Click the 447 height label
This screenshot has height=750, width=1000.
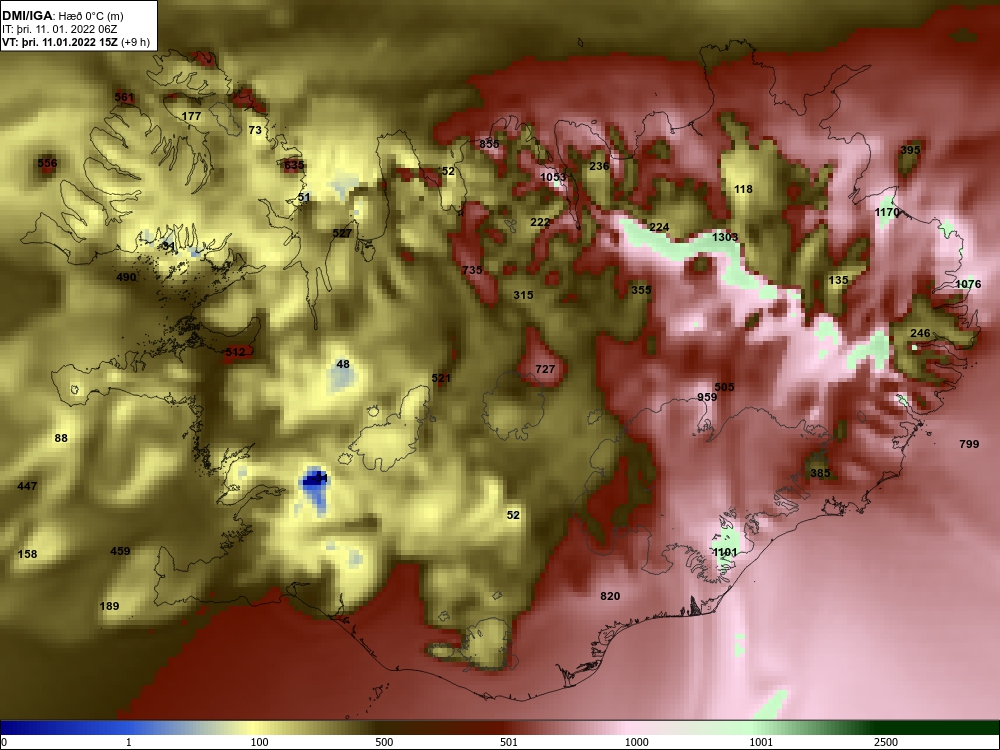click(27, 486)
